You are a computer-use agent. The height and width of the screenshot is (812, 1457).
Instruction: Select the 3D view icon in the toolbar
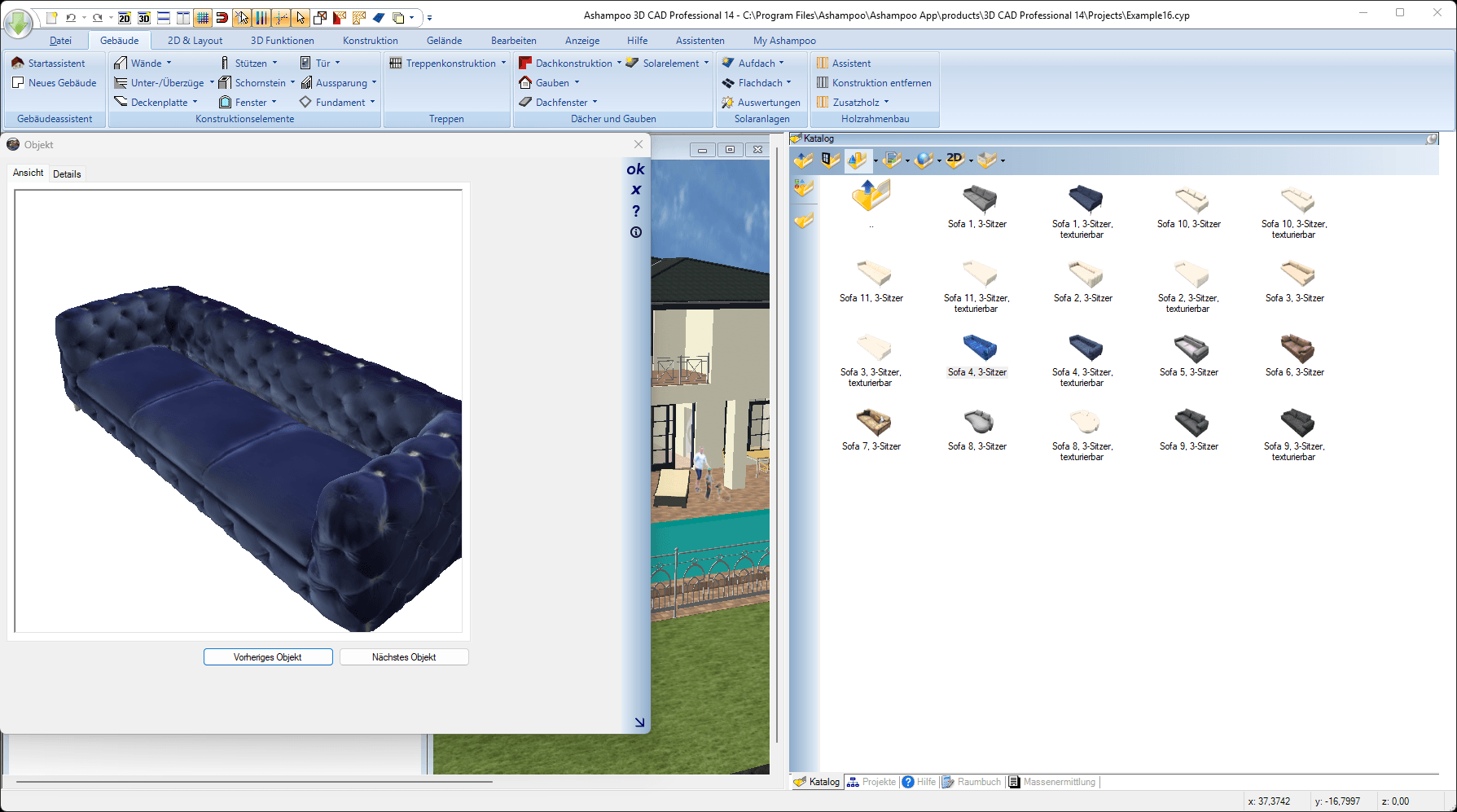coord(144,17)
